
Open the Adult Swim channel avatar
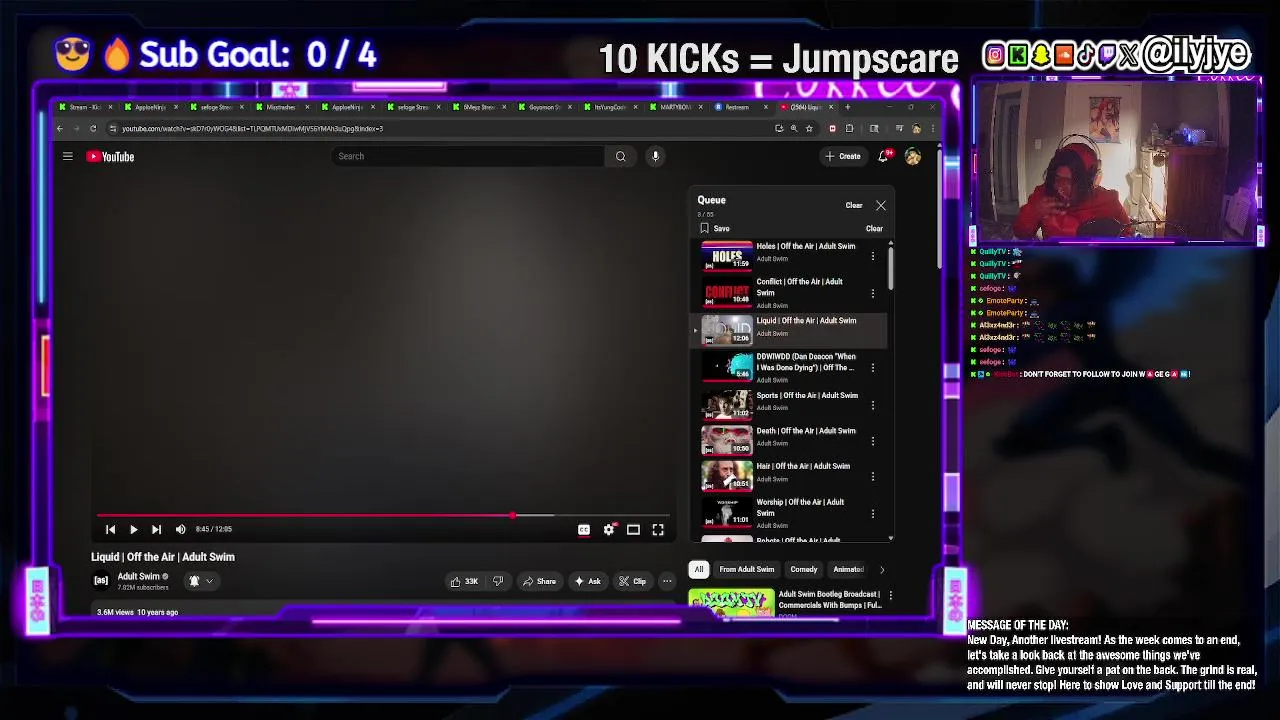(101, 580)
